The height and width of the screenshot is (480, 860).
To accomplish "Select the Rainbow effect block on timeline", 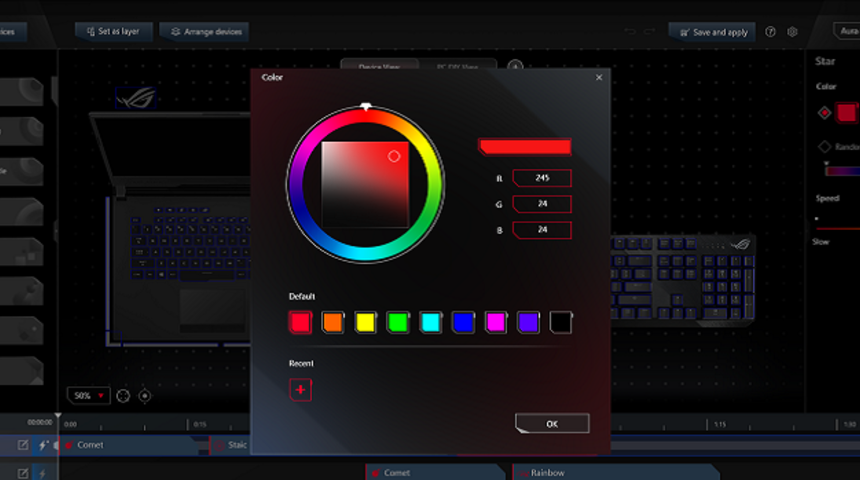I will [x=560, y=472].
